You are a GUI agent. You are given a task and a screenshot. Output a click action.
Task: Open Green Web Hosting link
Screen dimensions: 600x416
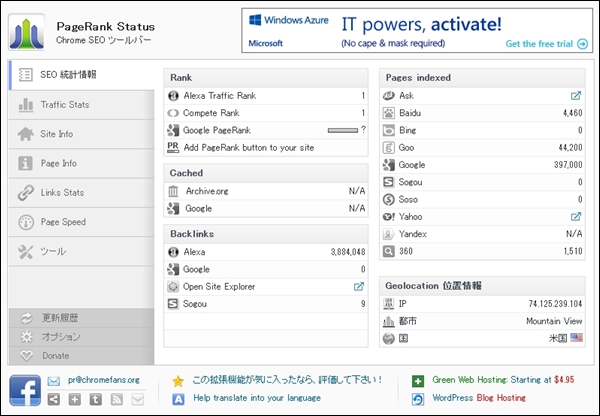[503, 380]
